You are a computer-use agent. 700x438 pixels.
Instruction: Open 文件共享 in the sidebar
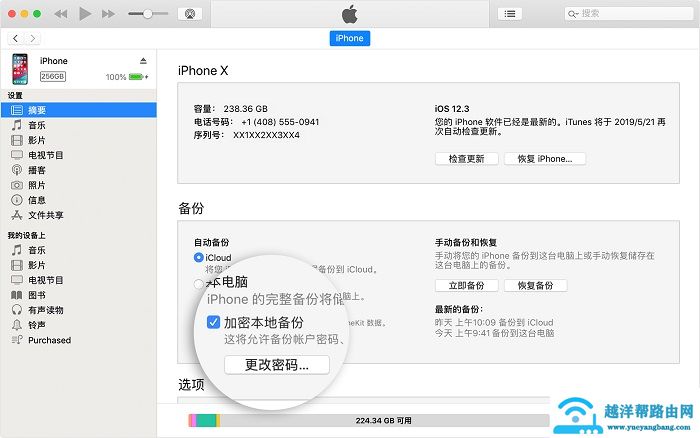tap(45, 215)
